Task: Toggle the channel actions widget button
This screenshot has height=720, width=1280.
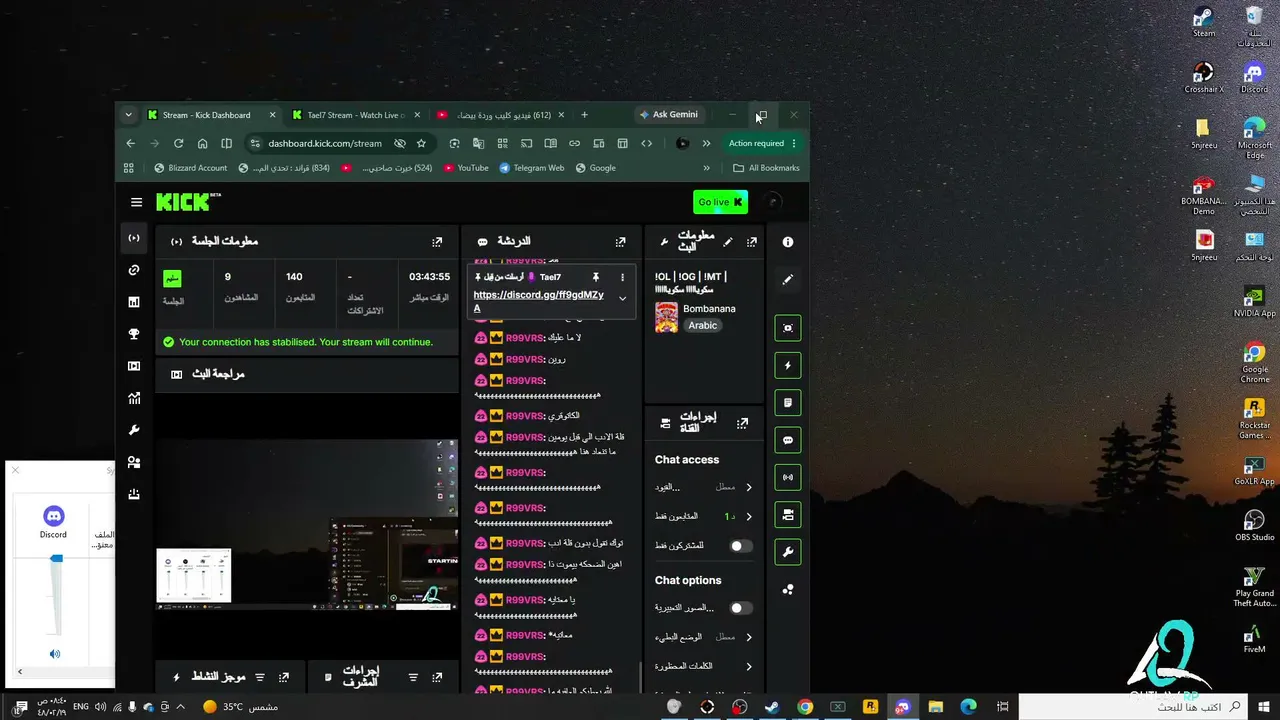Action: point(788,514)
